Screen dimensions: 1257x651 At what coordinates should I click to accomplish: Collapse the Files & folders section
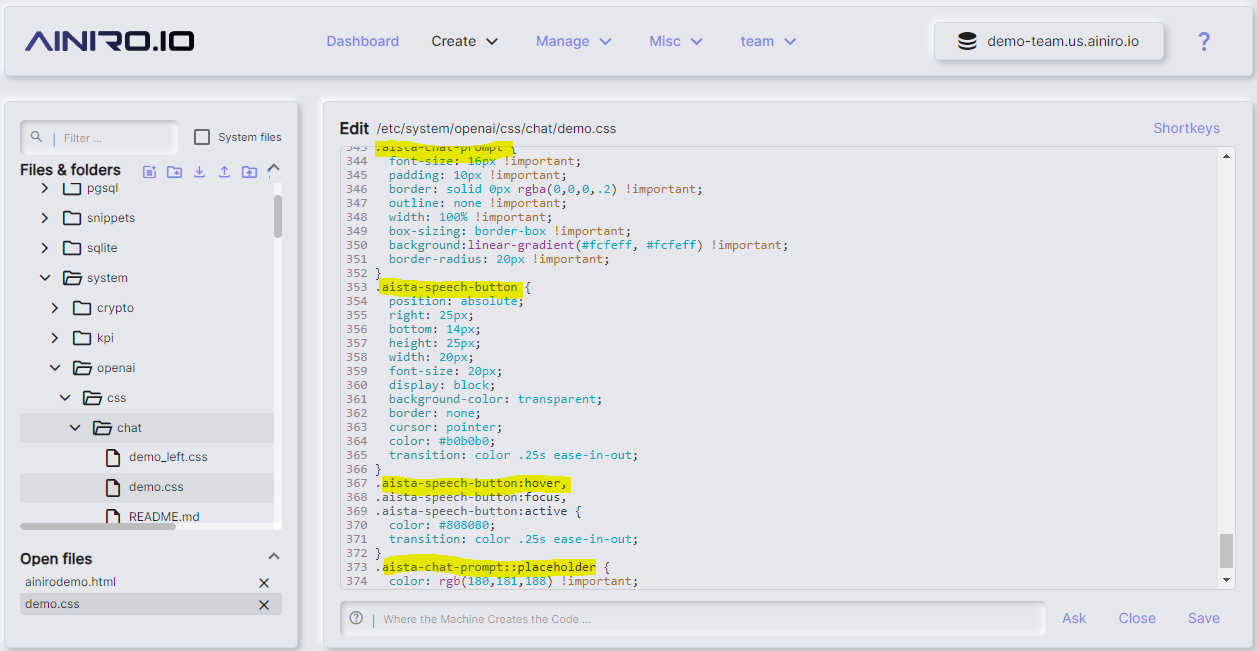coord(274,168)
